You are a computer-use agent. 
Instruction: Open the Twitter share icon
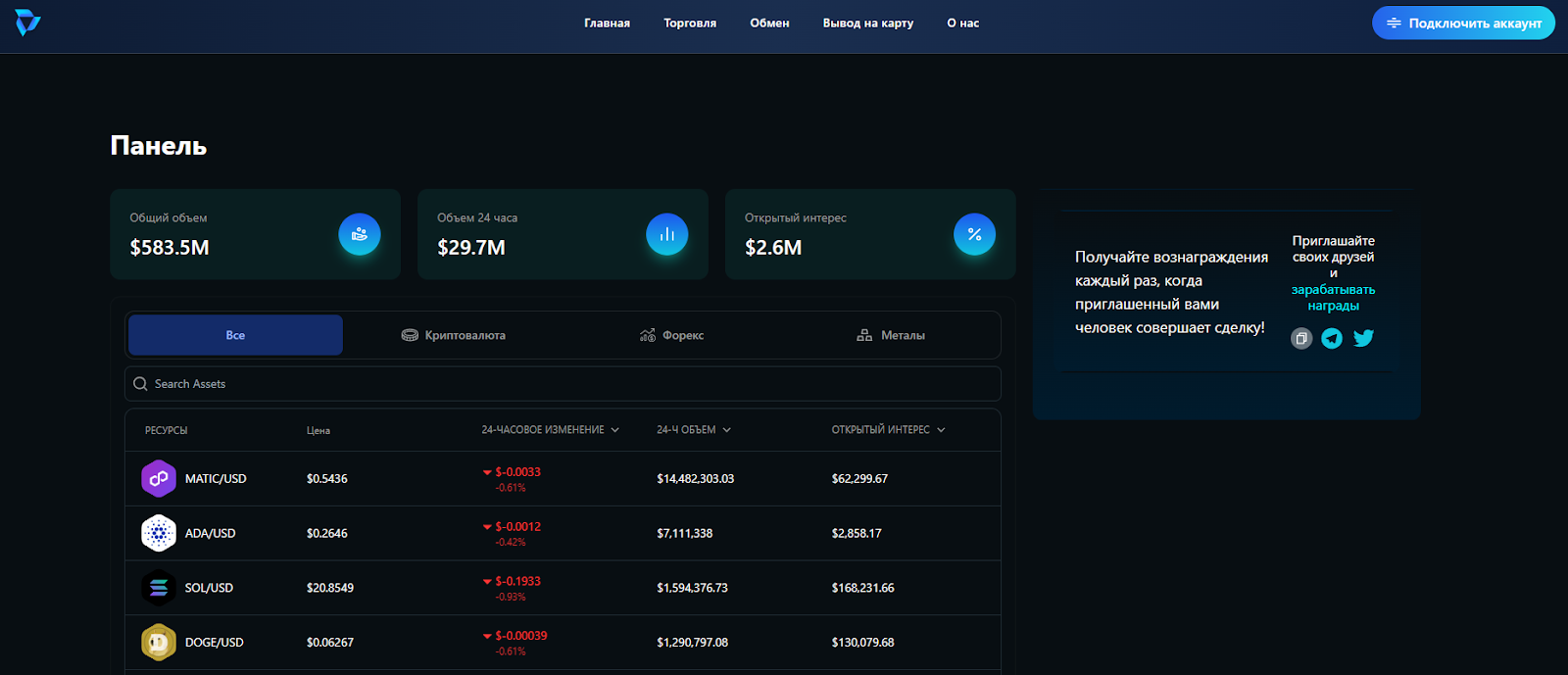pos(1363,338)
